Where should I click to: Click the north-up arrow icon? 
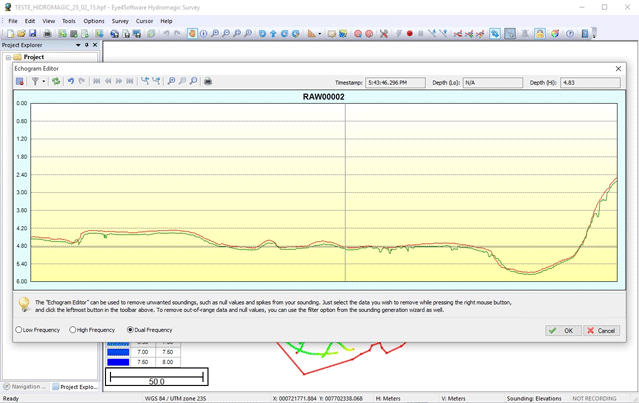[273, 34]
